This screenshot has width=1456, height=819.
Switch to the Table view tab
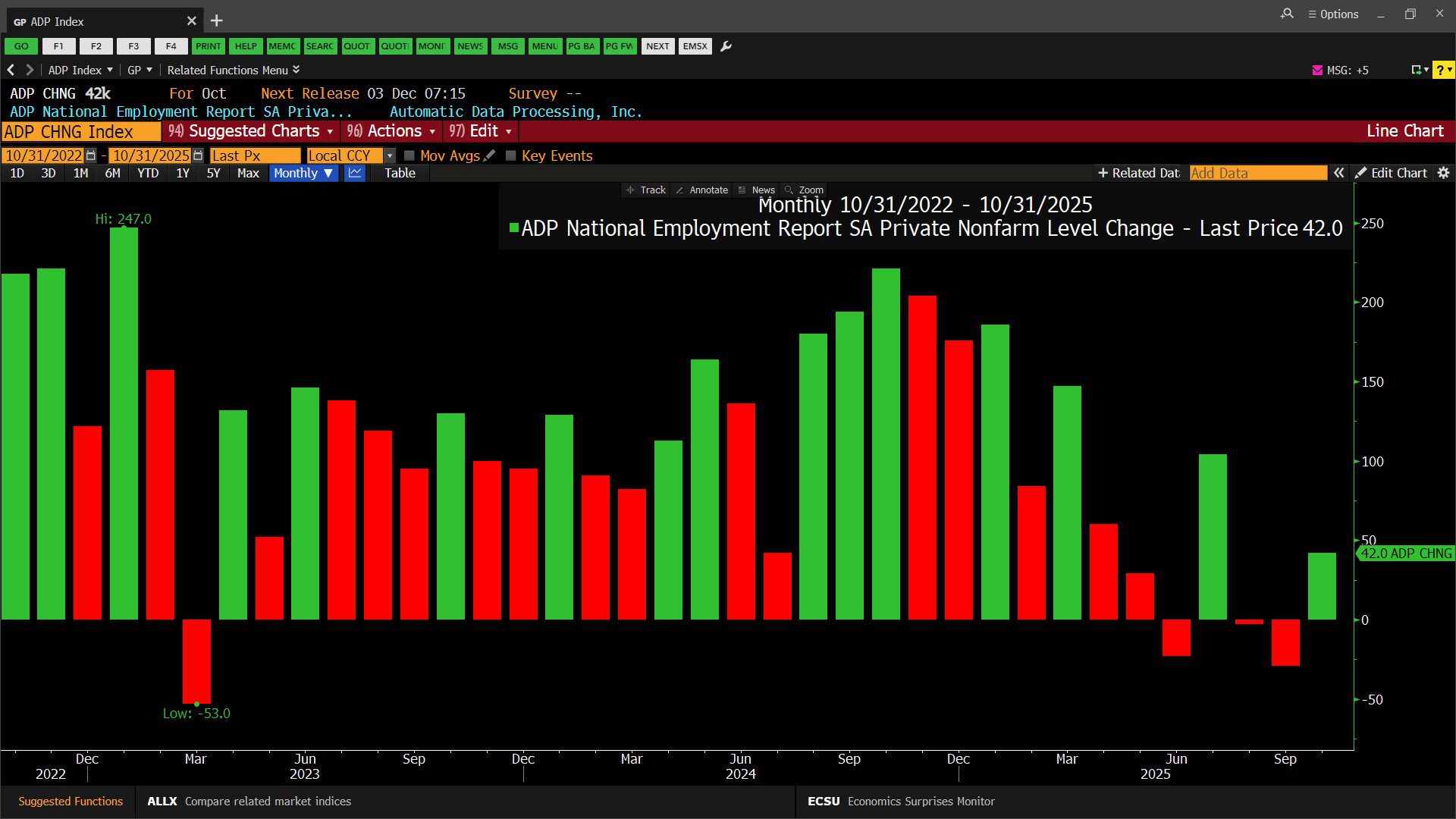[400, 173]
